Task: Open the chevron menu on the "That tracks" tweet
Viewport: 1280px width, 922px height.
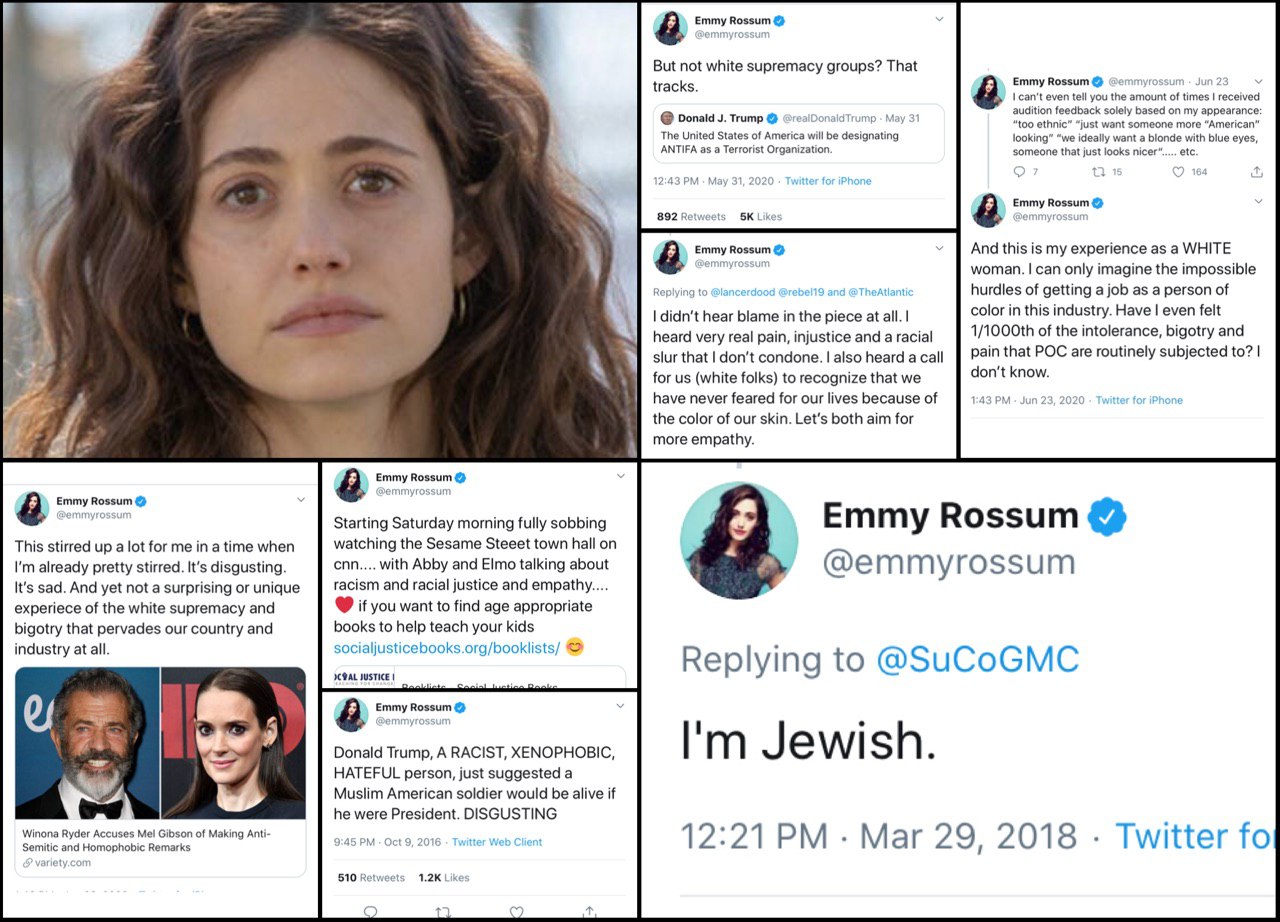Action: tap(939, 20)
